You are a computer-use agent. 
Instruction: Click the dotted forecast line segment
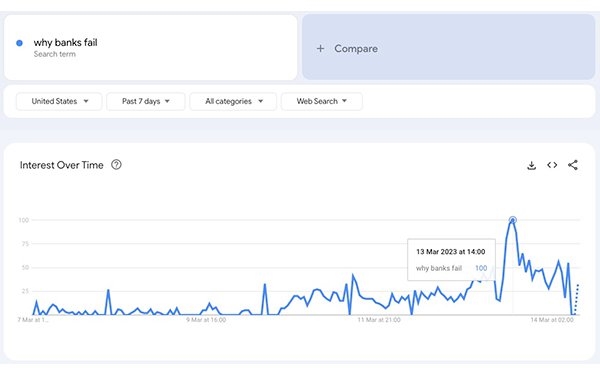tap(576, 299)
